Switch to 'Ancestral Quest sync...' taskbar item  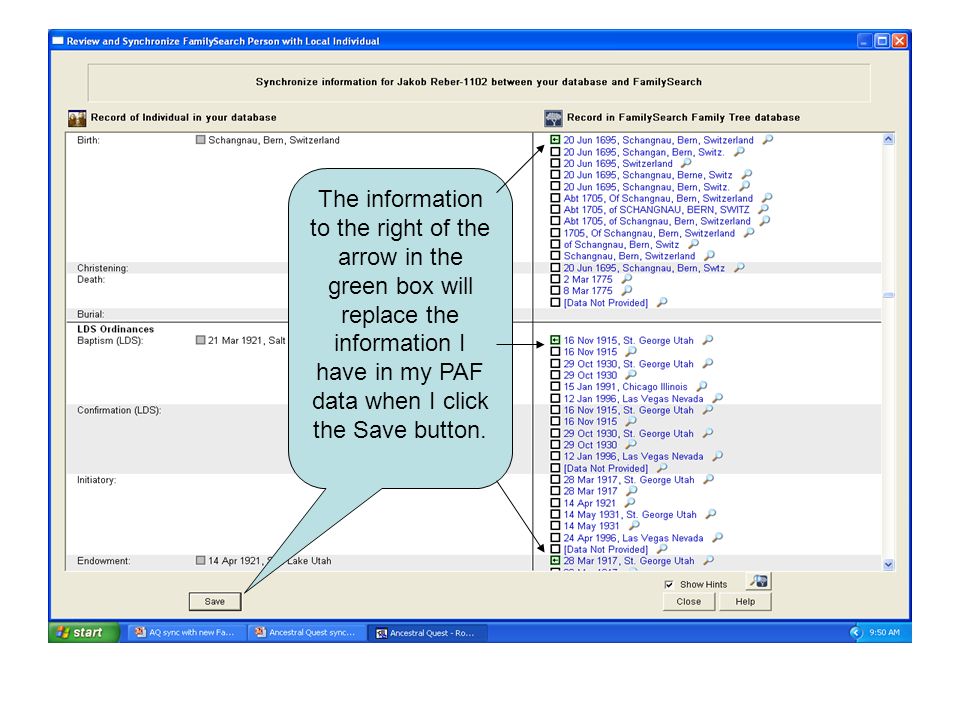click(x=305, y=632)
